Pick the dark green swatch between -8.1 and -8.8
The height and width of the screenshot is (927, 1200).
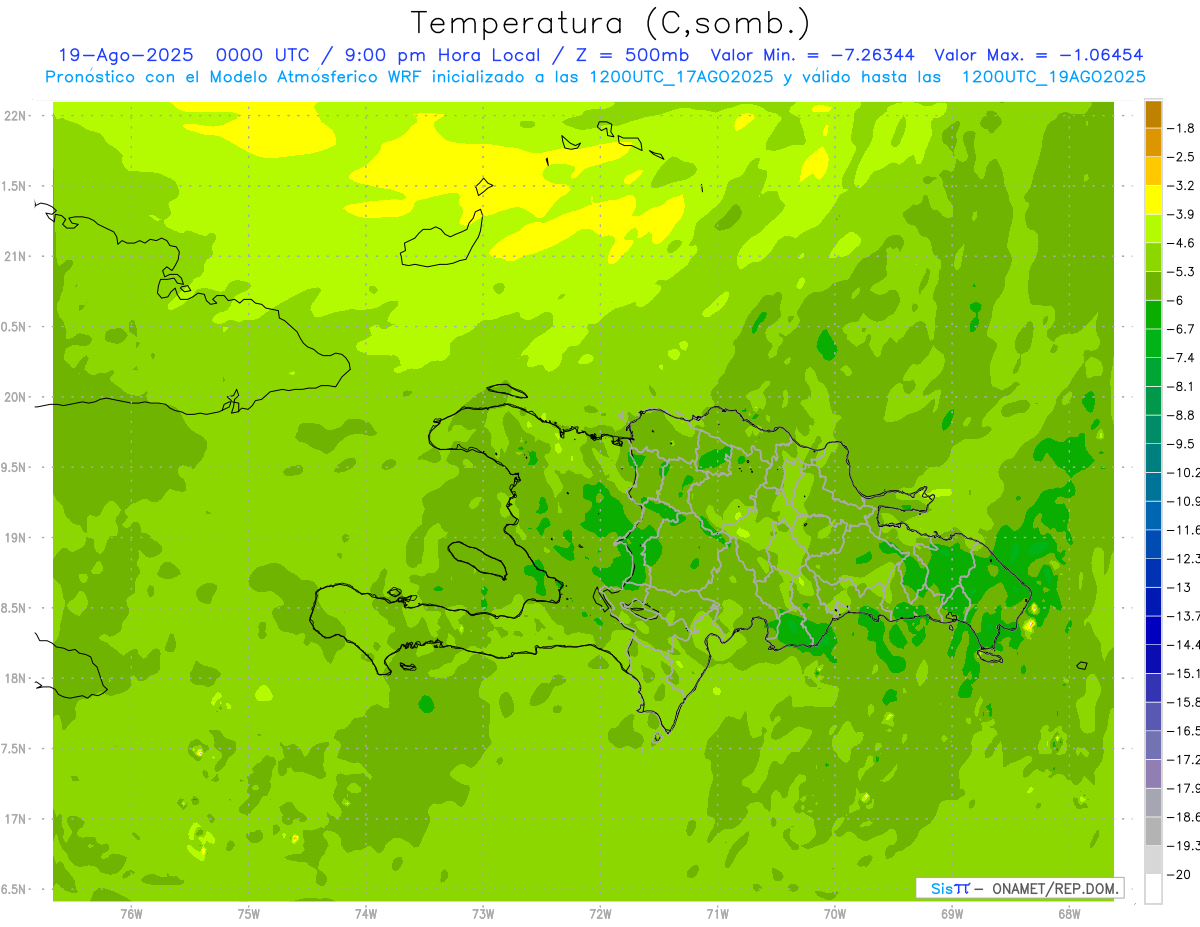coord(1153,401)
